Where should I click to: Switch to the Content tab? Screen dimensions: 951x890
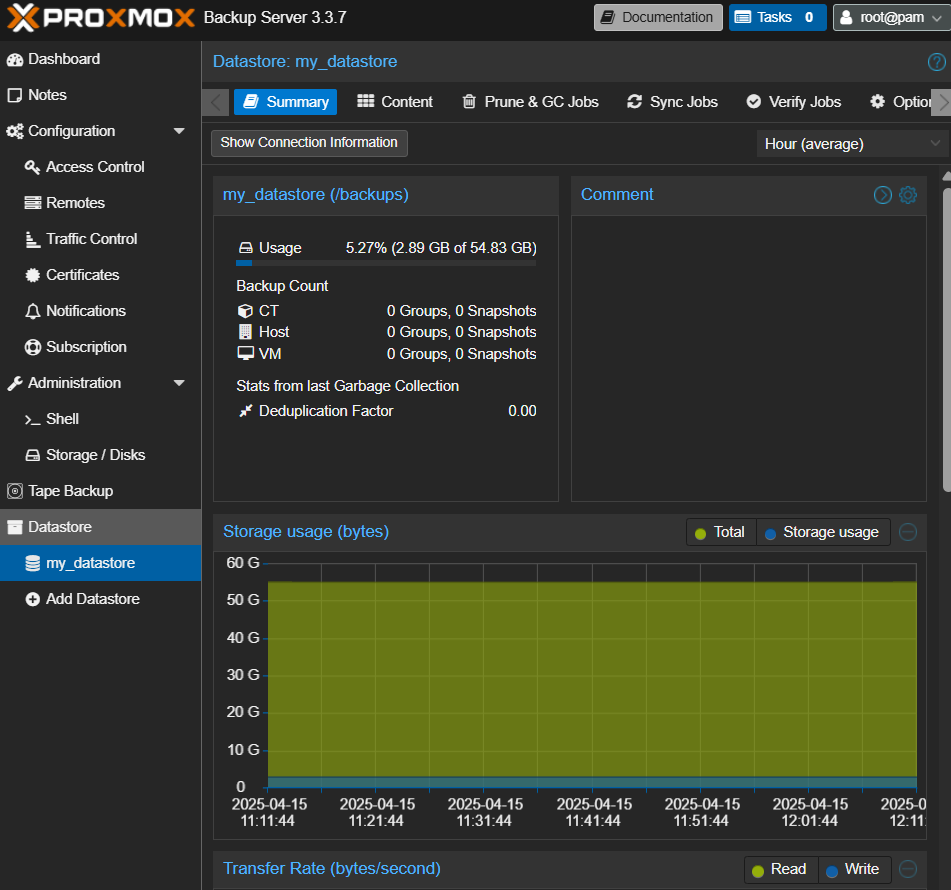click(395, 102)
